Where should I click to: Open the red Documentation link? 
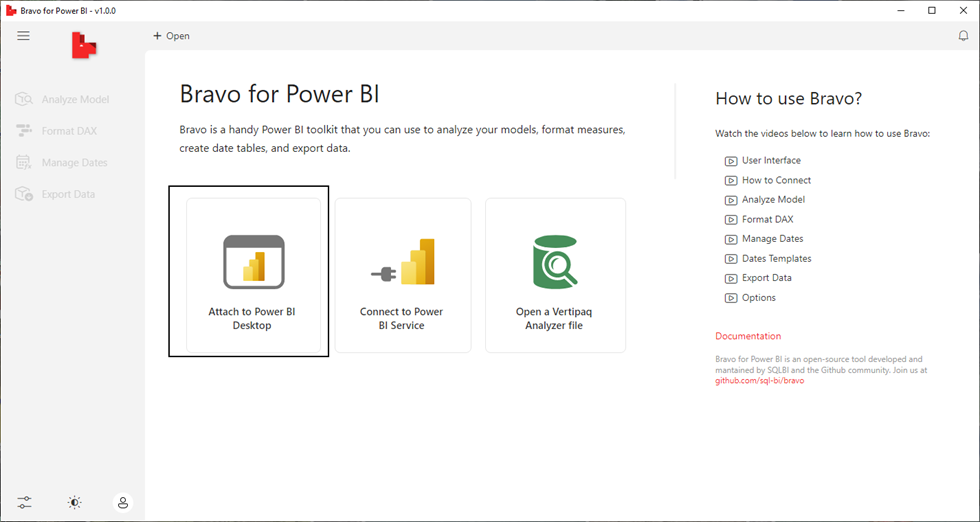pos(748,336)
